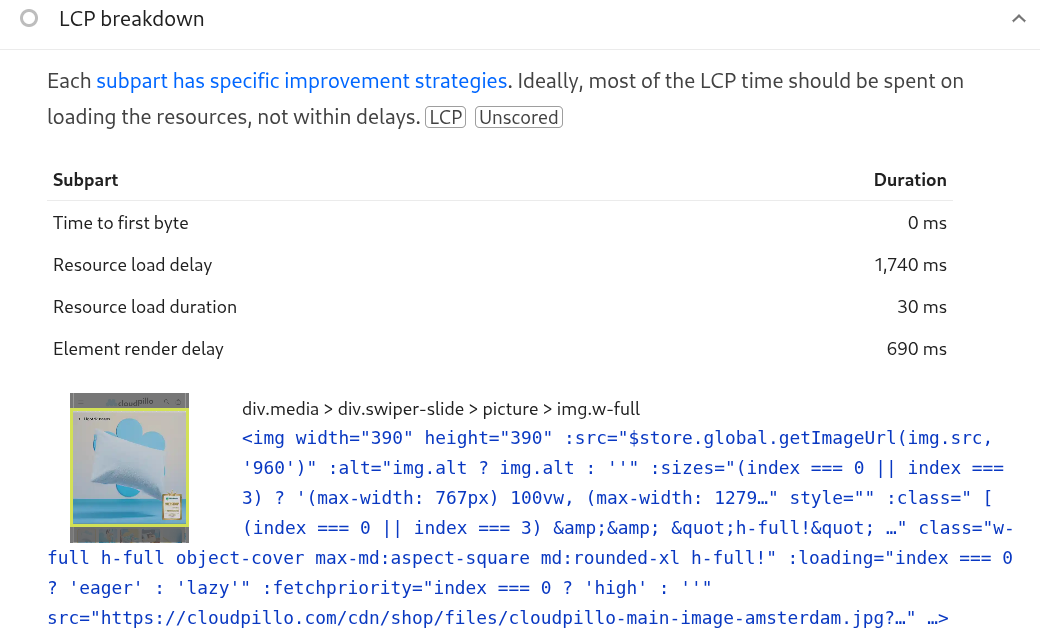Open the pillow LCP element screenshot thumbnail
Viewport: 1044px width, 642px height.
coord(129,467)
